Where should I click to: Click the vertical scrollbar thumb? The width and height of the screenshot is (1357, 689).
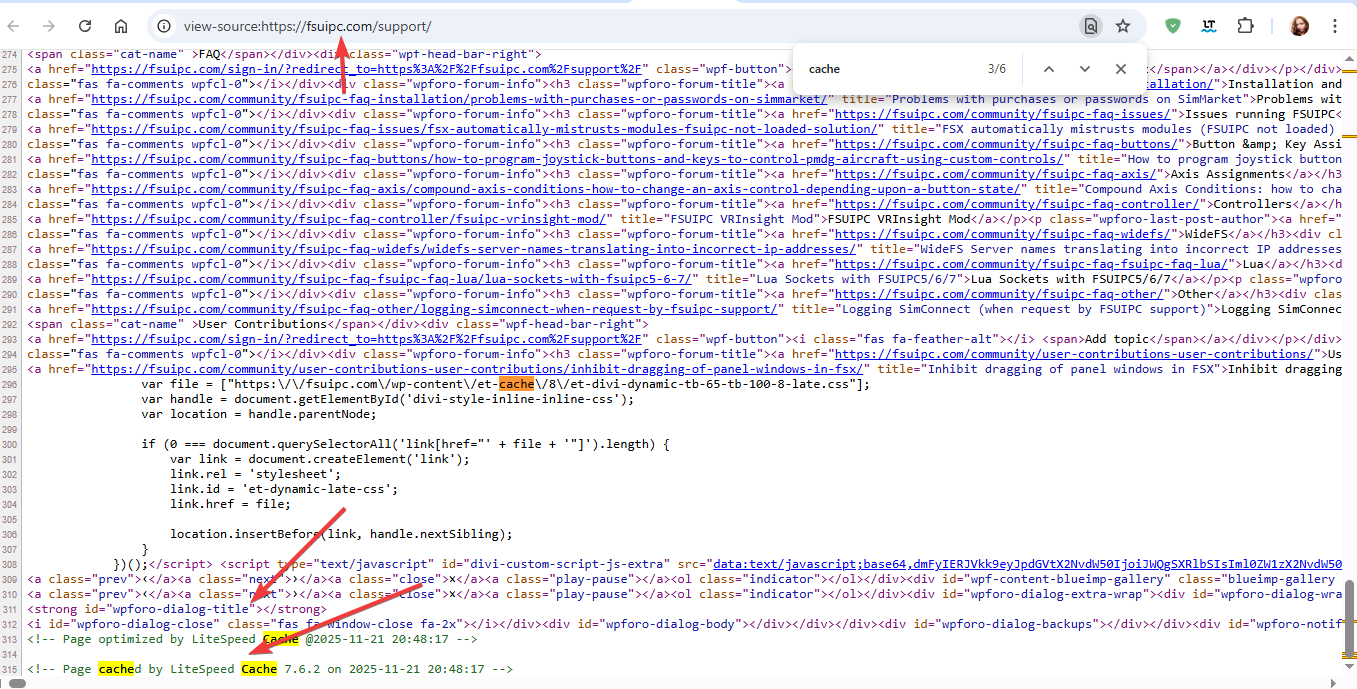pos(1349,617)
